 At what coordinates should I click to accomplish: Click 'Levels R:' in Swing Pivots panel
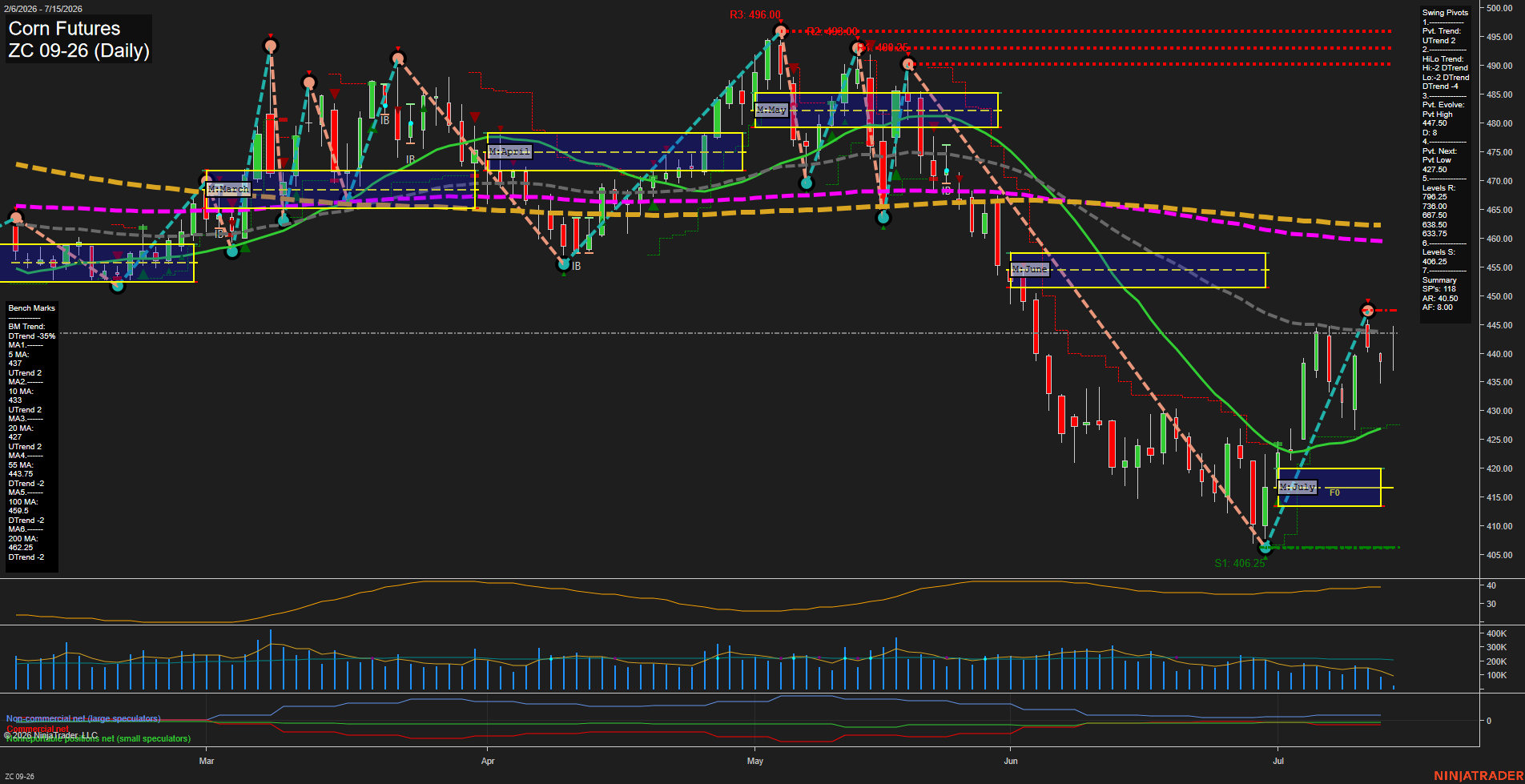tap(1439, 188)
